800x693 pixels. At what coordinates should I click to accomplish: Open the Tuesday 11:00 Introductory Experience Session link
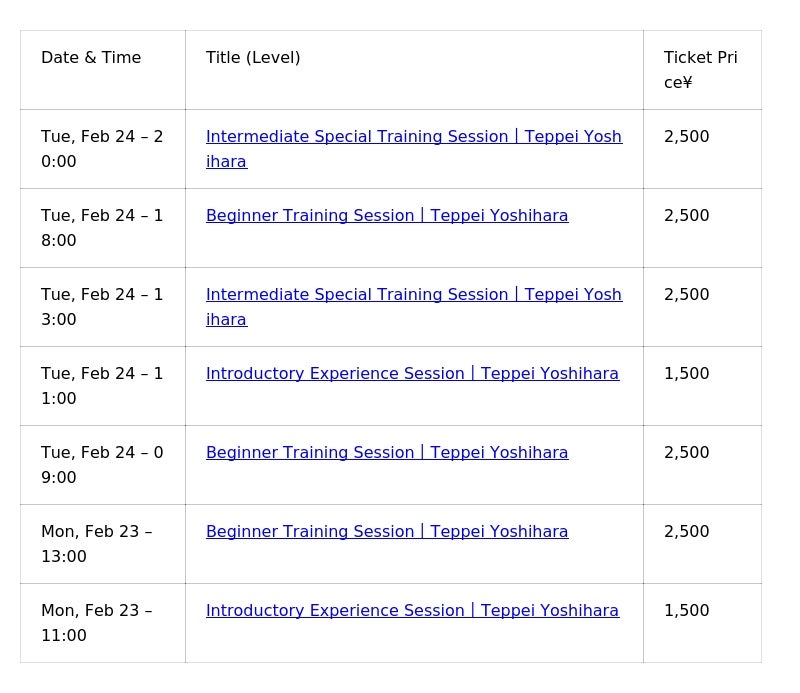coord(412,374)
